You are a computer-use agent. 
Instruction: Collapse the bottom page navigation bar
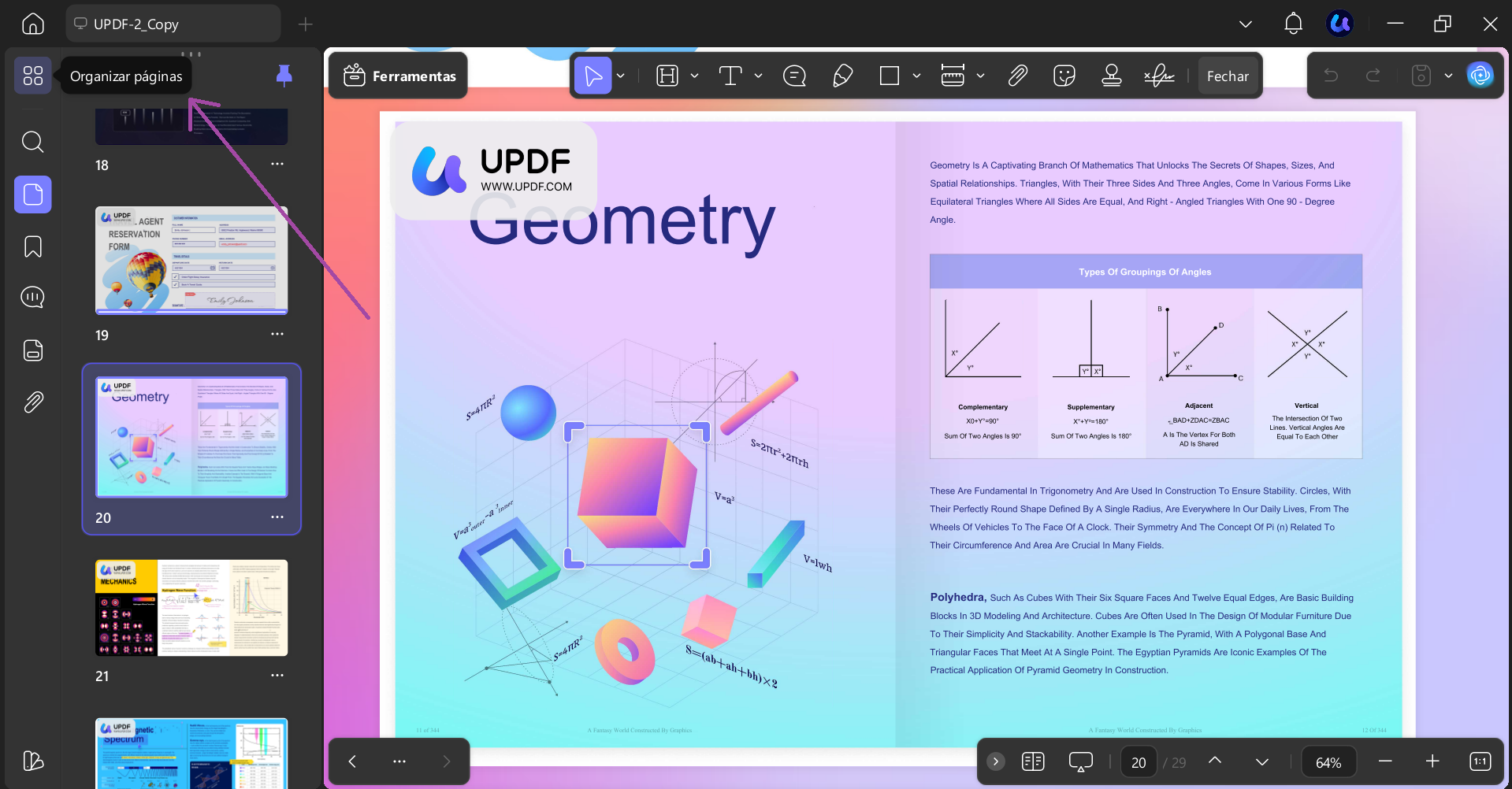[996, 761]
